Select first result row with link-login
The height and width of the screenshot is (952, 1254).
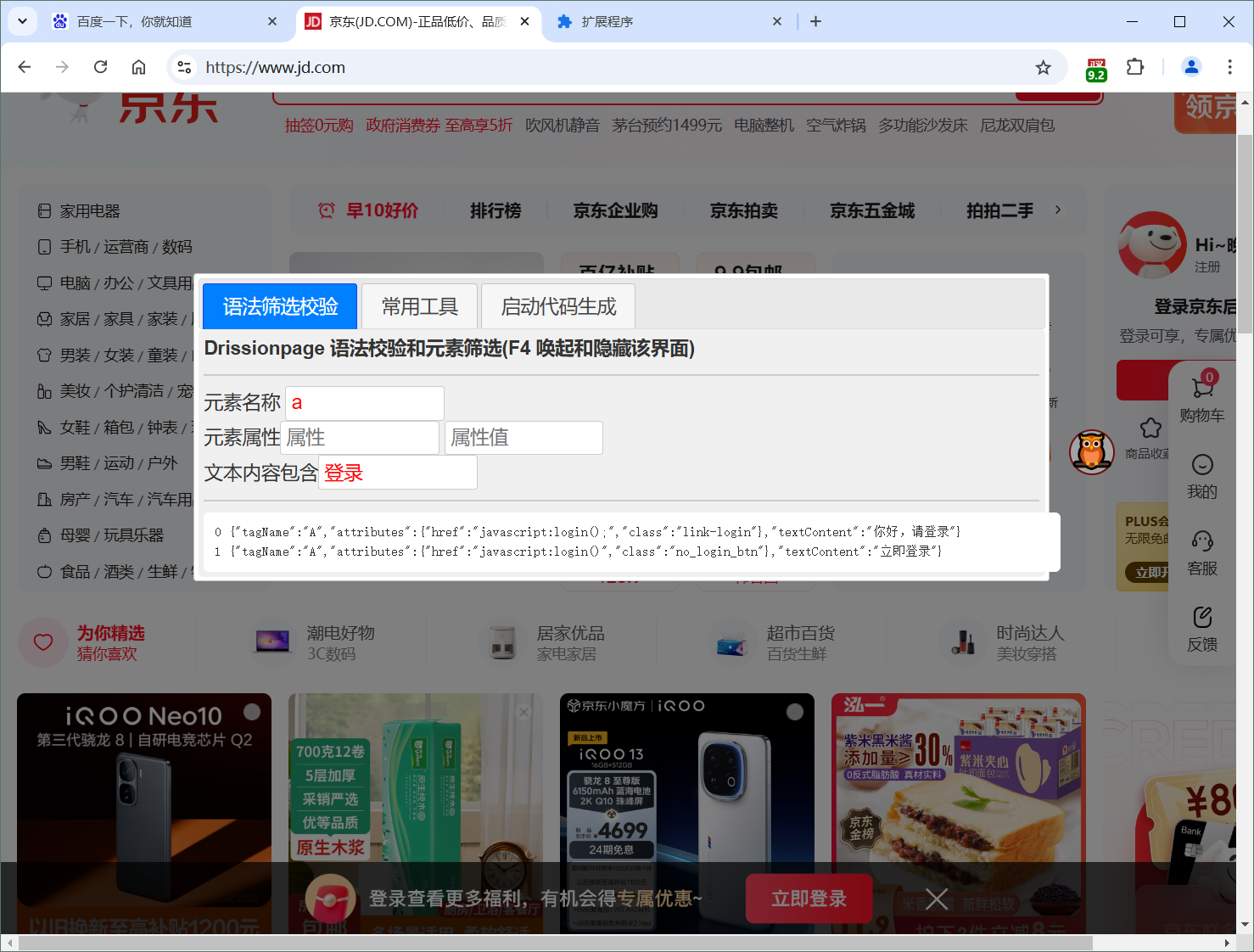pyautogui.click(x=587, y=532)
